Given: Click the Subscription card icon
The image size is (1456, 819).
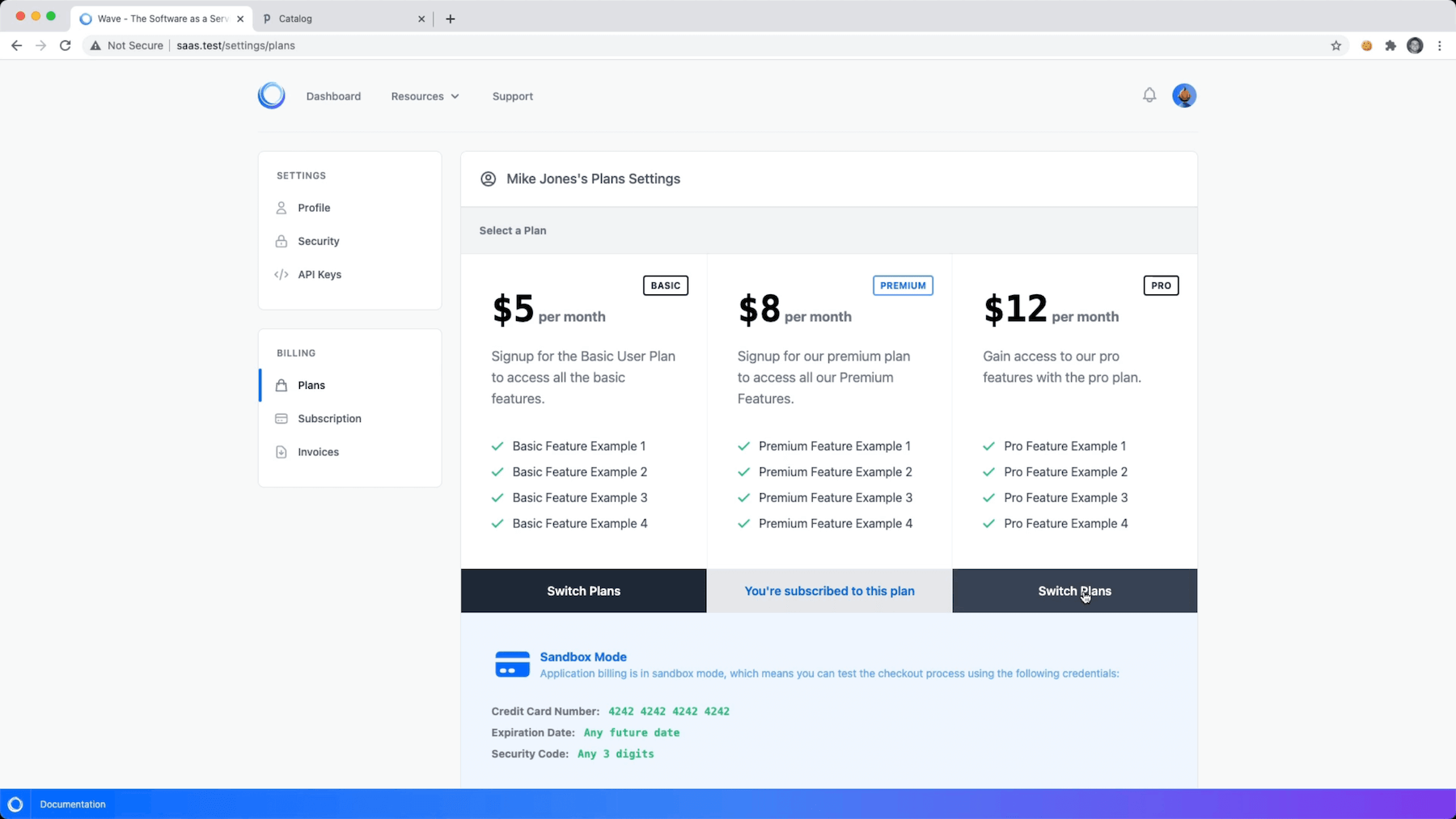Looking at the screenshot, I should [x=281, y=418].
